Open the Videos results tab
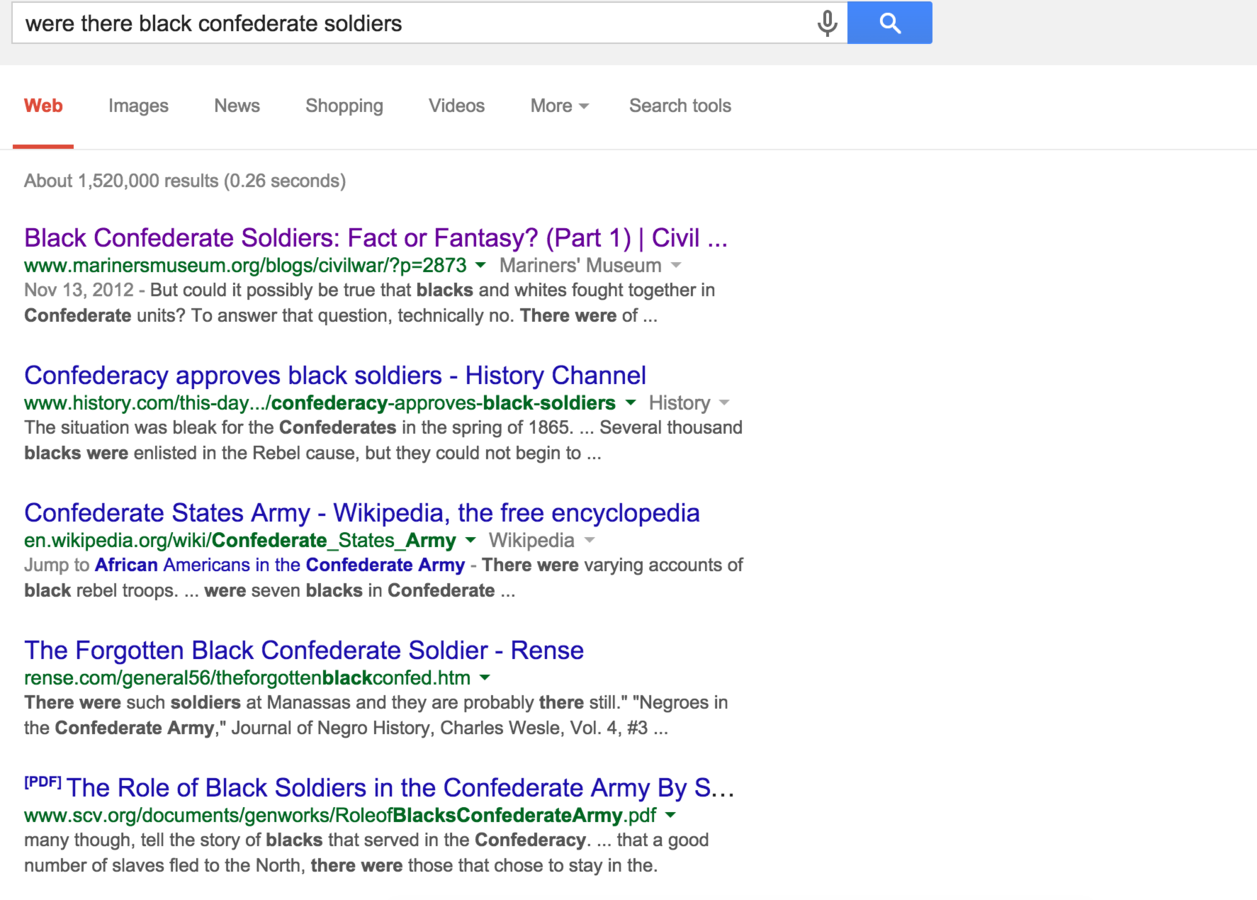1257x900 pixels. 456,106
